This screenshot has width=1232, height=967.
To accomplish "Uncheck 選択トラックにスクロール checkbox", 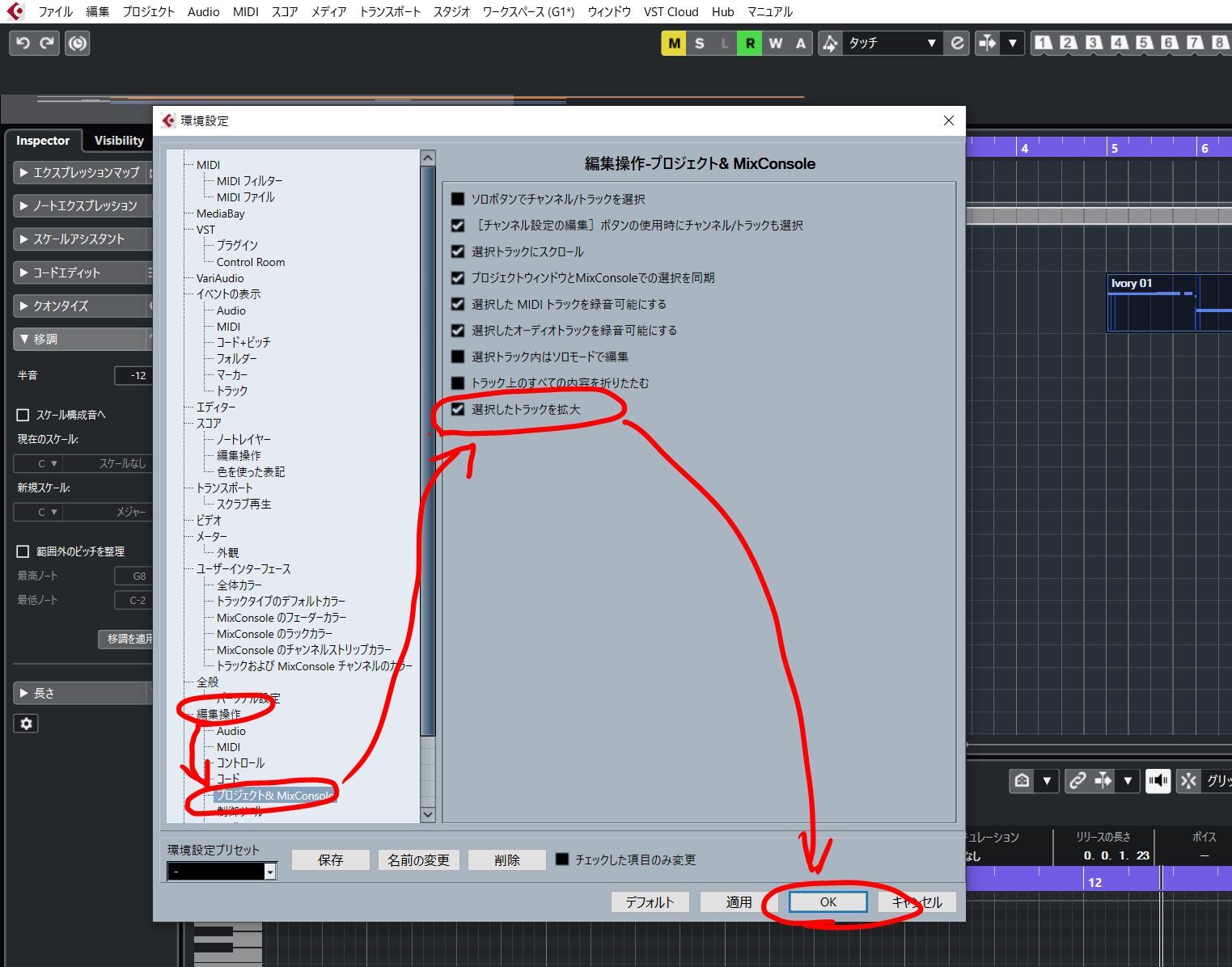I will (x=458, y=251).
